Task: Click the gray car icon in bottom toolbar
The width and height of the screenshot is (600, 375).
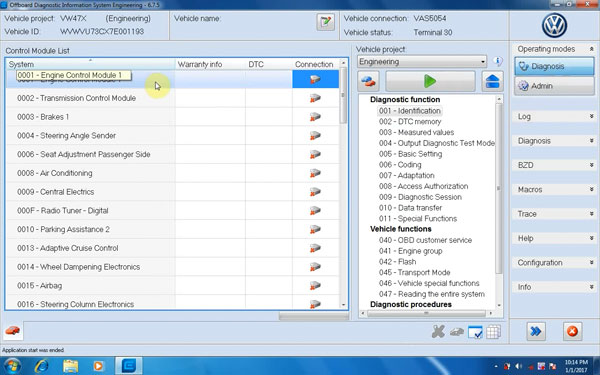Action: pyautogui.click(x=457, y=332)
